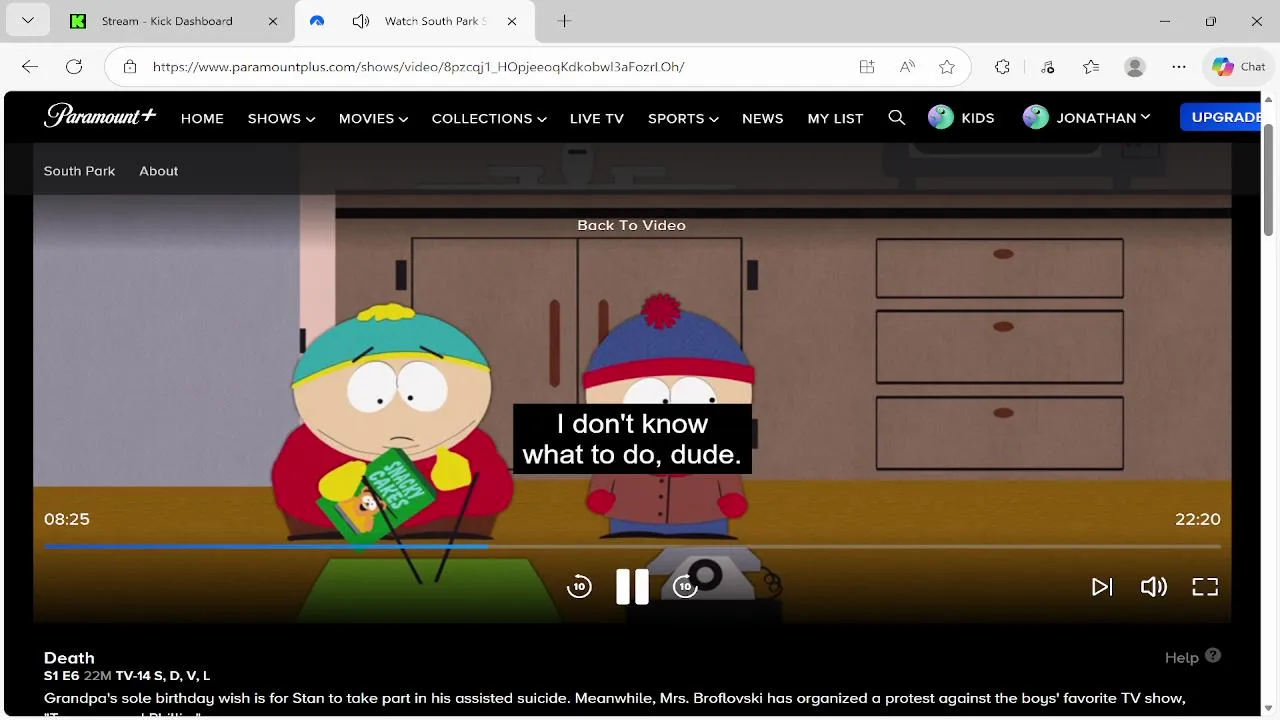Open the News section
Viewport: 1280px width, 720px height.
763,118
